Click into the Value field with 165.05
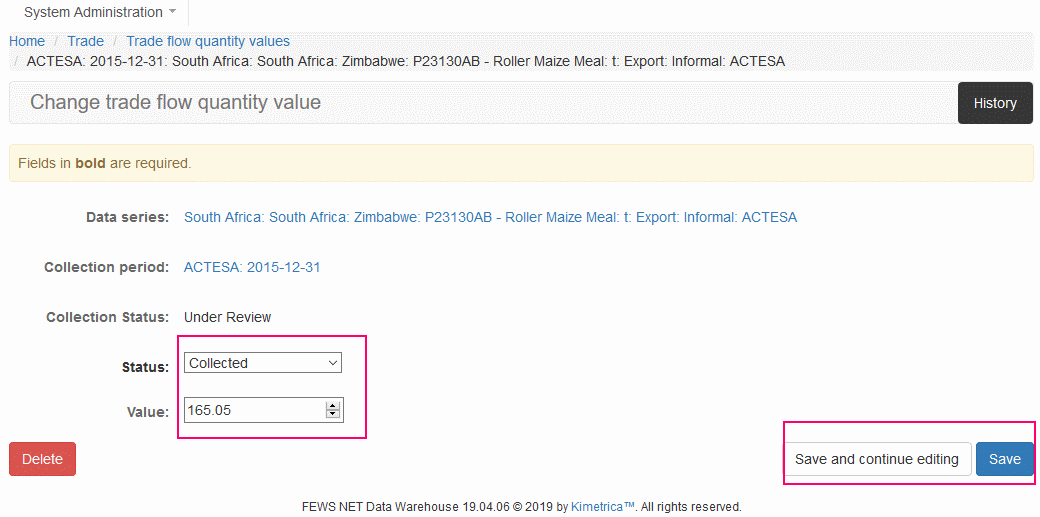This screenshot has height=517, width=1040. (x=254, y=410)
